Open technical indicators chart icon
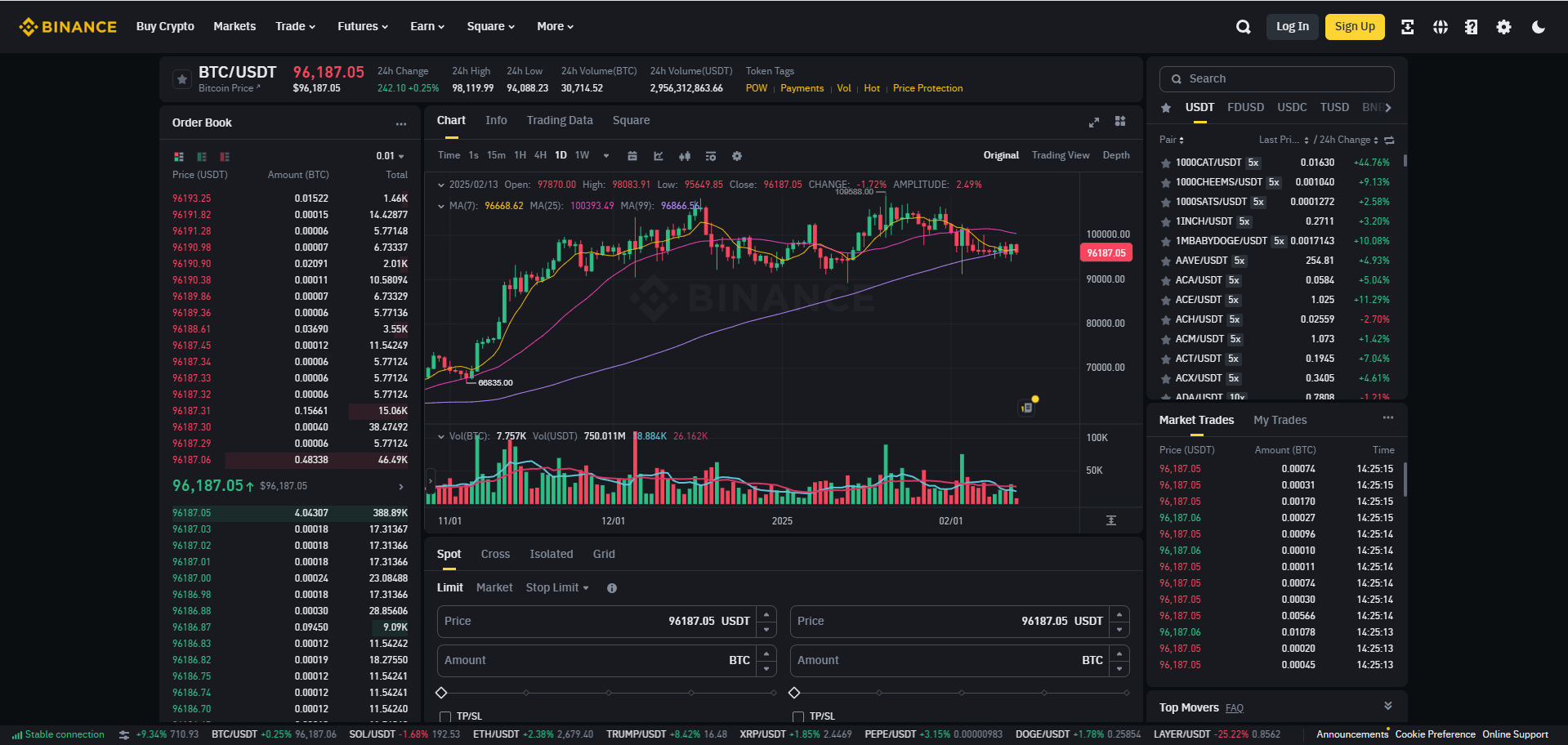This screenshot has width=1568, height=745. tap(659, 156)
